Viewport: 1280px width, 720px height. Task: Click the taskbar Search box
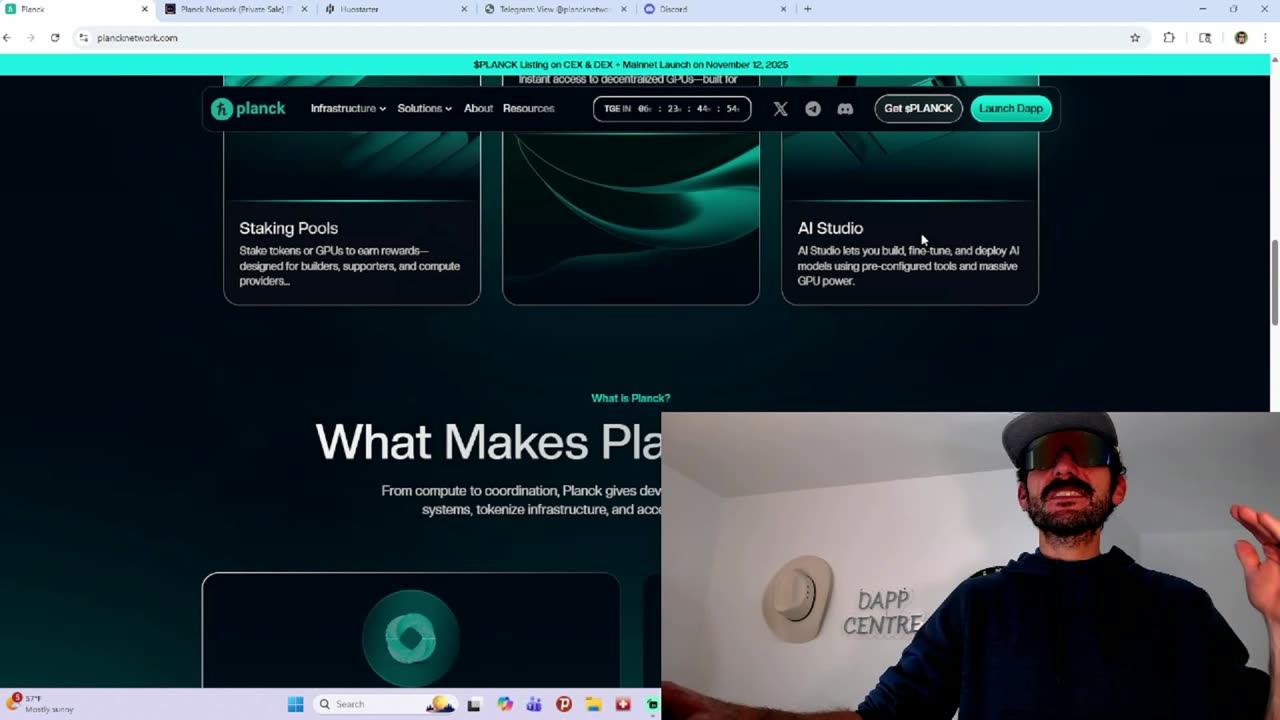click(x=385, y=704)
